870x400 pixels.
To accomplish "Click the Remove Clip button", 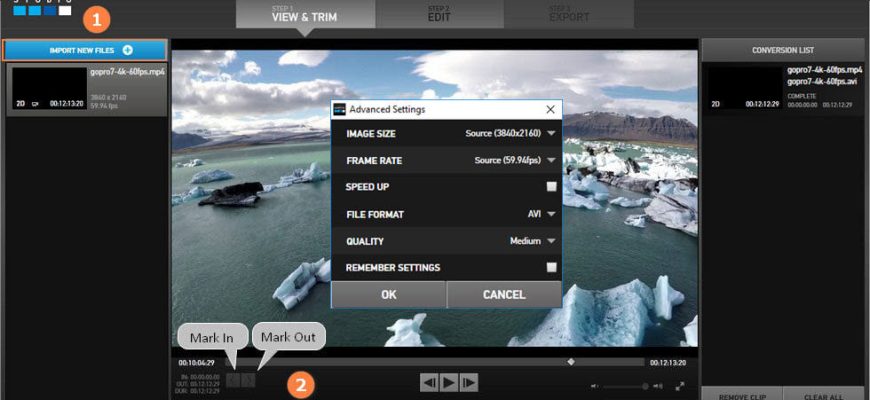I will (742, 395).
